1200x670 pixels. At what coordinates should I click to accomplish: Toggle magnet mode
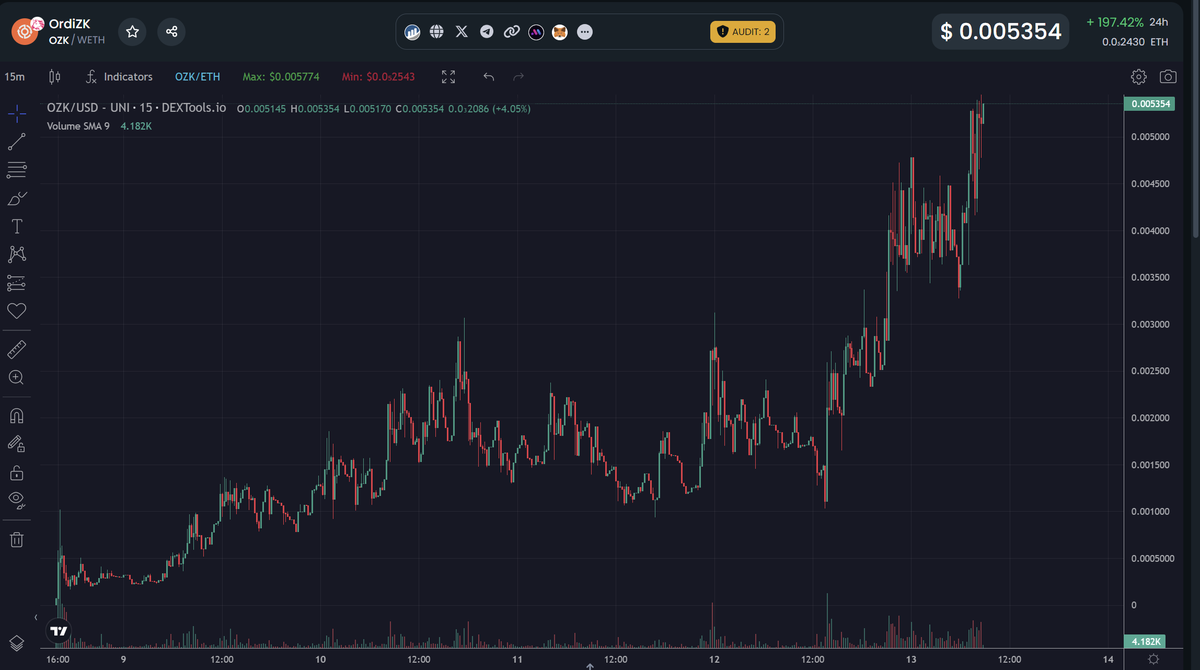point(17,415)
